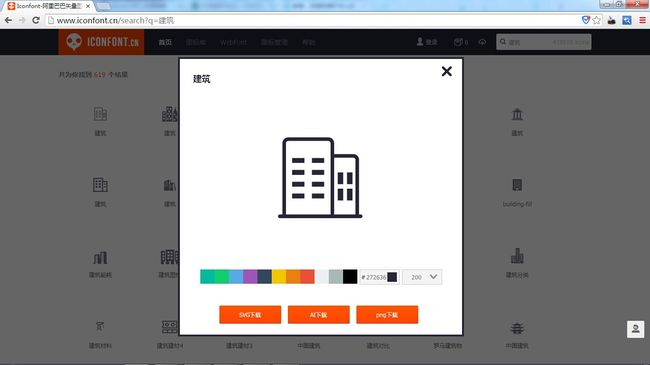650x365 pixels.
Task: Click the dark extension icon left of blue square
Action: [x=611, y=20]
